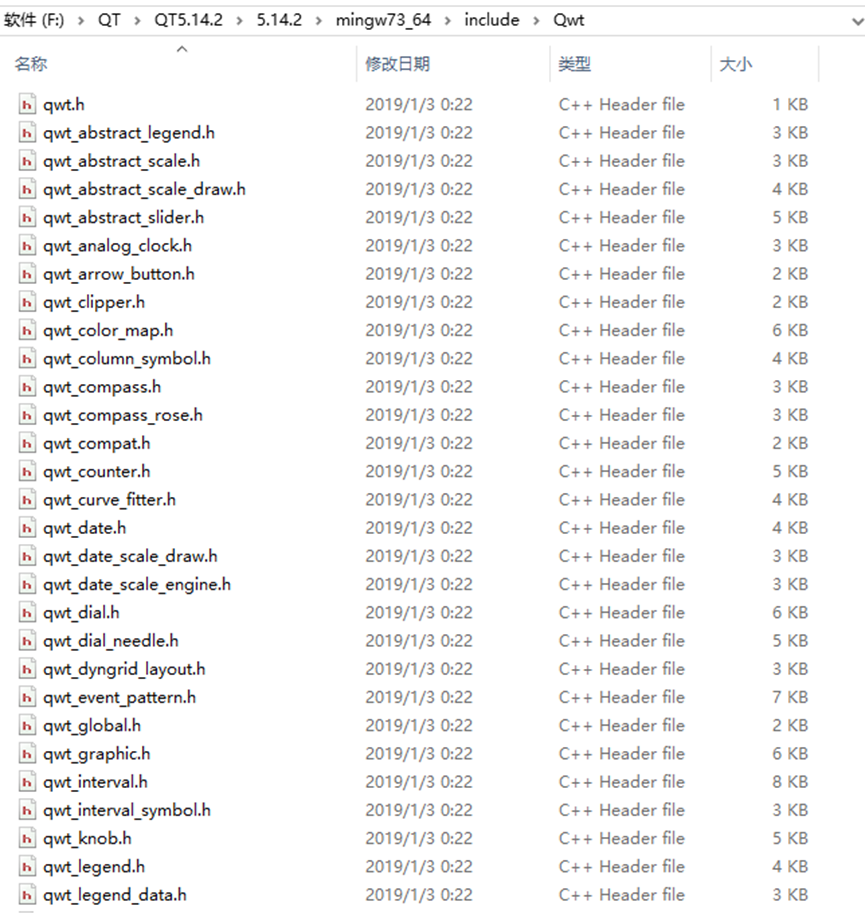Image resolution: width=865 pixels, height=918 pixels.
Task: Select the file name qwt_interval.h
Action: tap(95, 782)
